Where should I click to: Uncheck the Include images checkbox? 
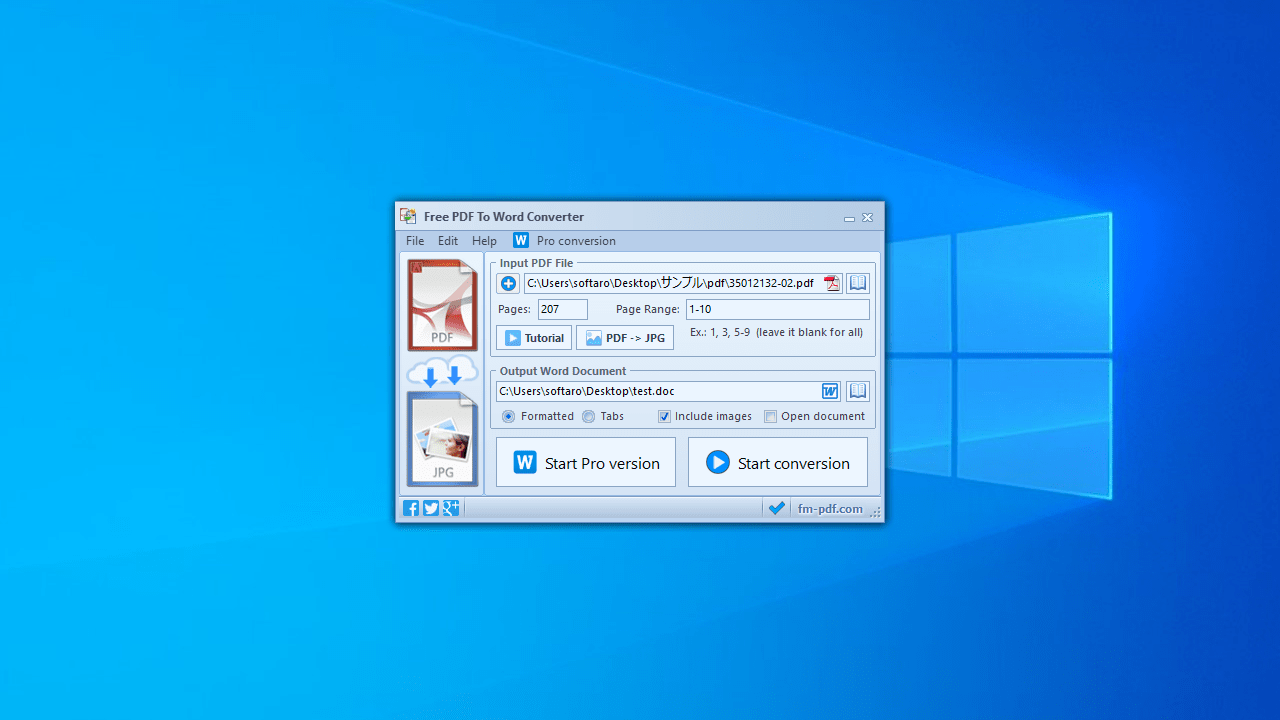[664, 416]
